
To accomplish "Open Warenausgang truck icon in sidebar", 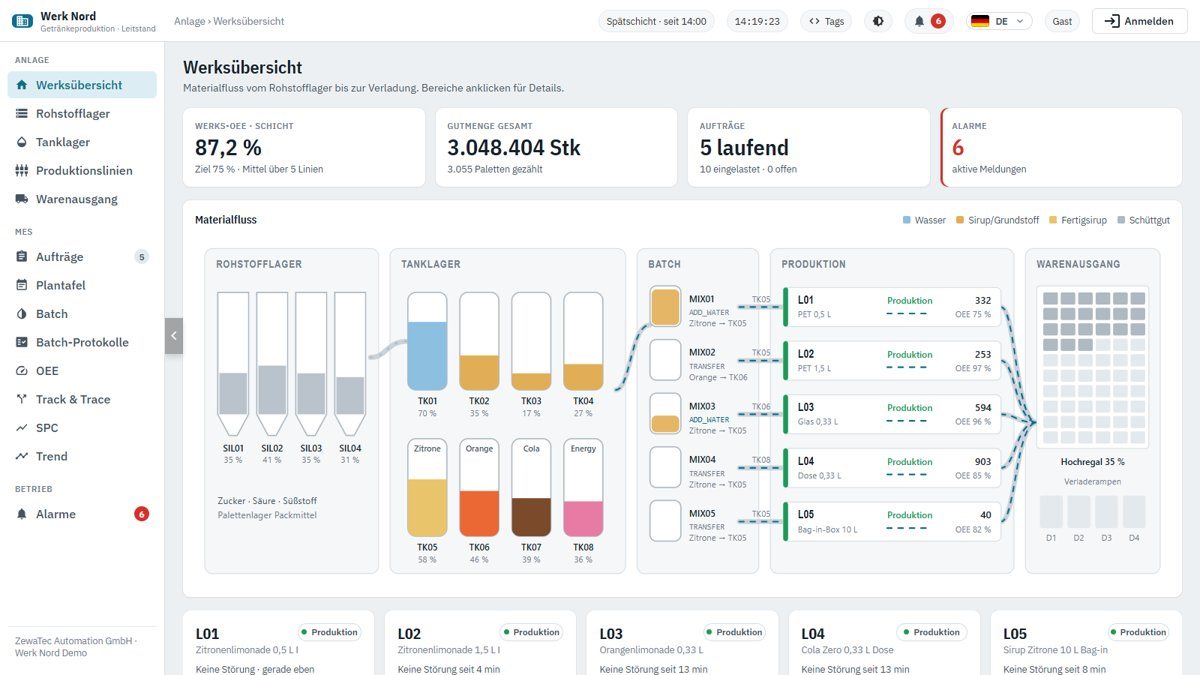I will point(22,199).
